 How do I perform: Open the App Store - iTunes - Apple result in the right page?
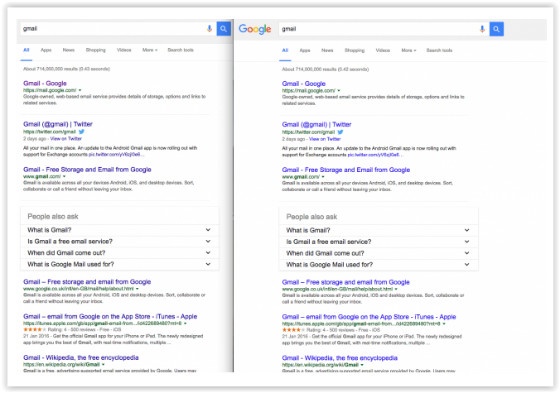[x=369, y=317]
